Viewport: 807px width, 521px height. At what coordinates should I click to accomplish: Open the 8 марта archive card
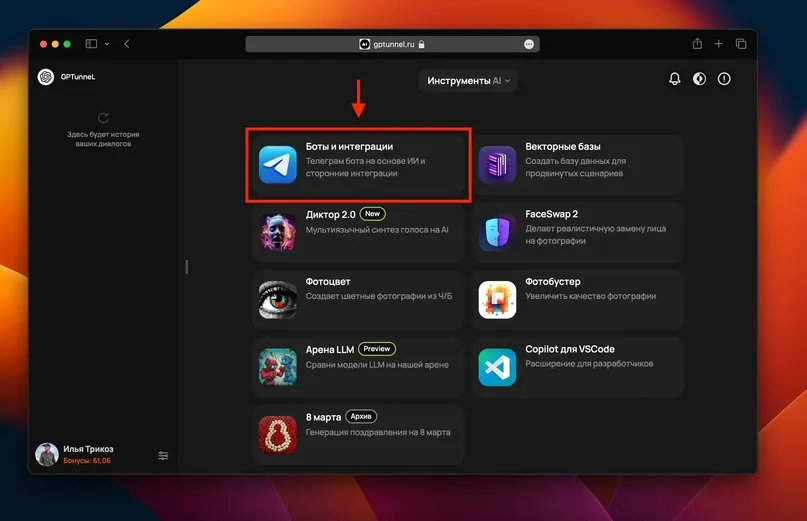[x=358, y=435]
